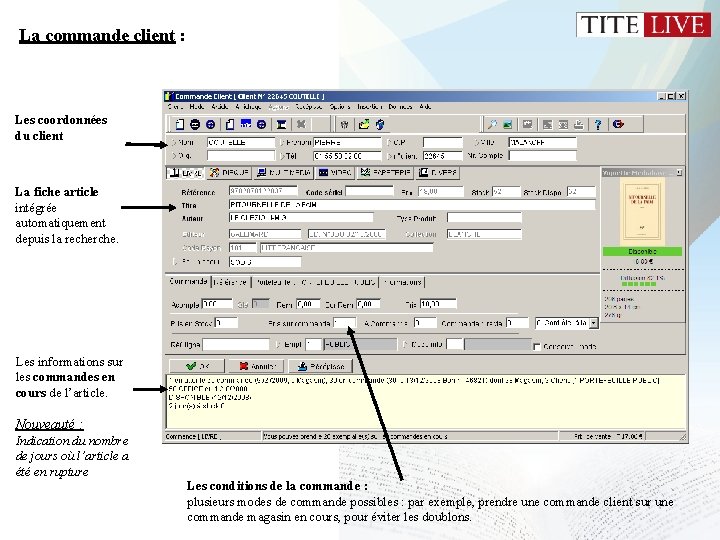
Task: Click the CP postal code field
Action: click(443, 142)
